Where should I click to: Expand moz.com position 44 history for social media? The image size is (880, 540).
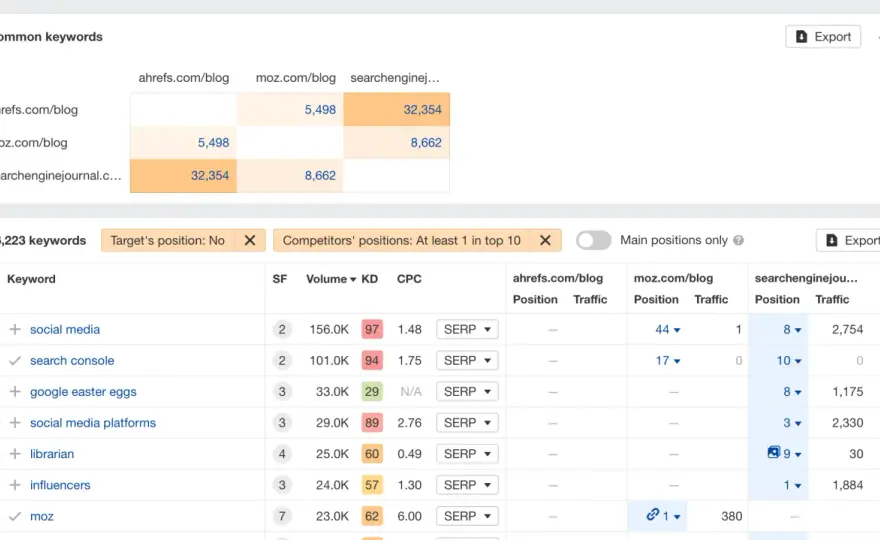tap(668, 330)
